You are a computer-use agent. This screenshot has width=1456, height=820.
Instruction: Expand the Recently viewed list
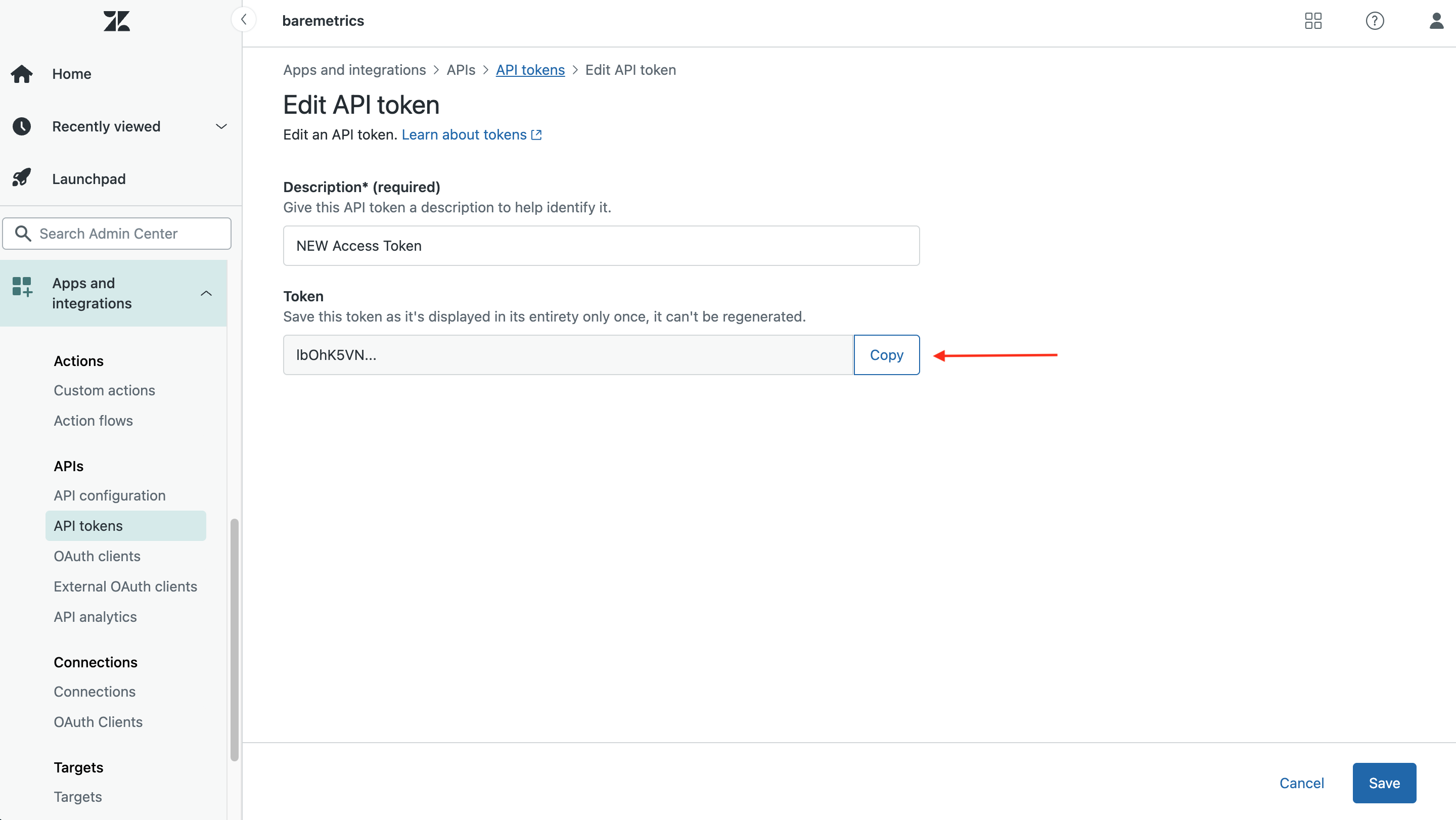pos(221,126)
